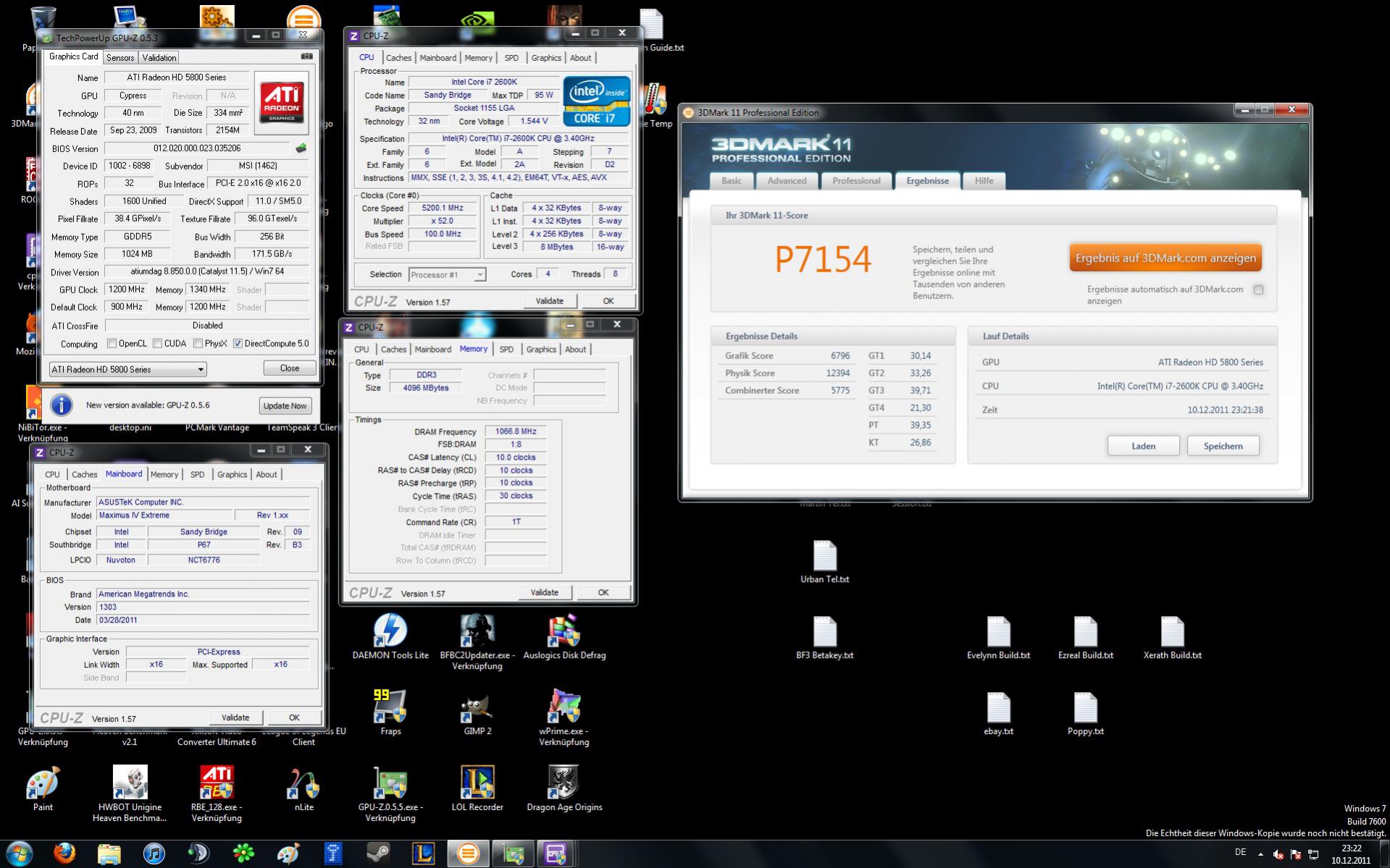Select the Urban Tel.txt file icon
Image resolution: width=1390 pixels, height=868 pixels.
click(x=825, y=555)
